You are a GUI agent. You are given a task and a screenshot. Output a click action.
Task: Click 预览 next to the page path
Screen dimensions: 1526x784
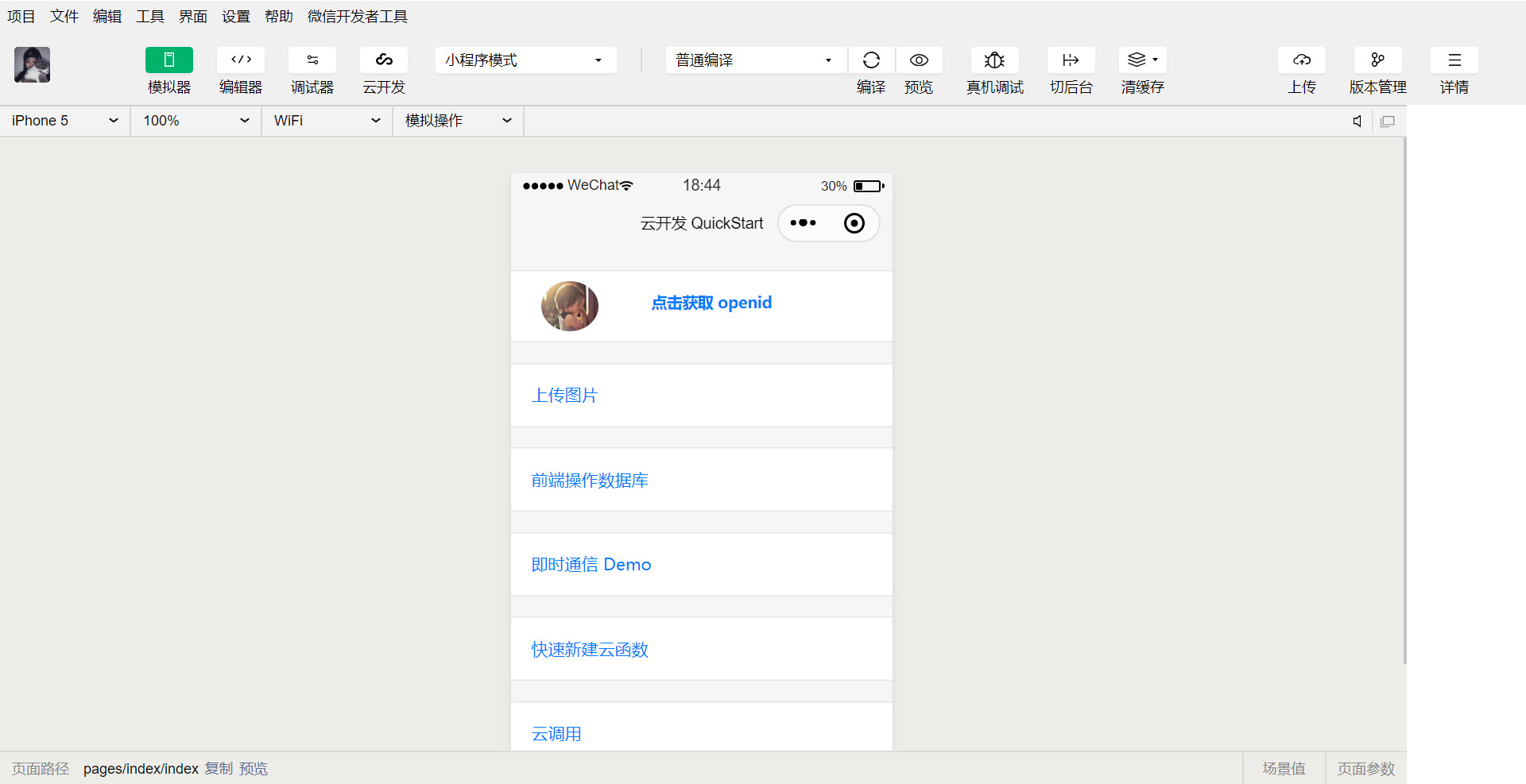[x=254, y=769]
